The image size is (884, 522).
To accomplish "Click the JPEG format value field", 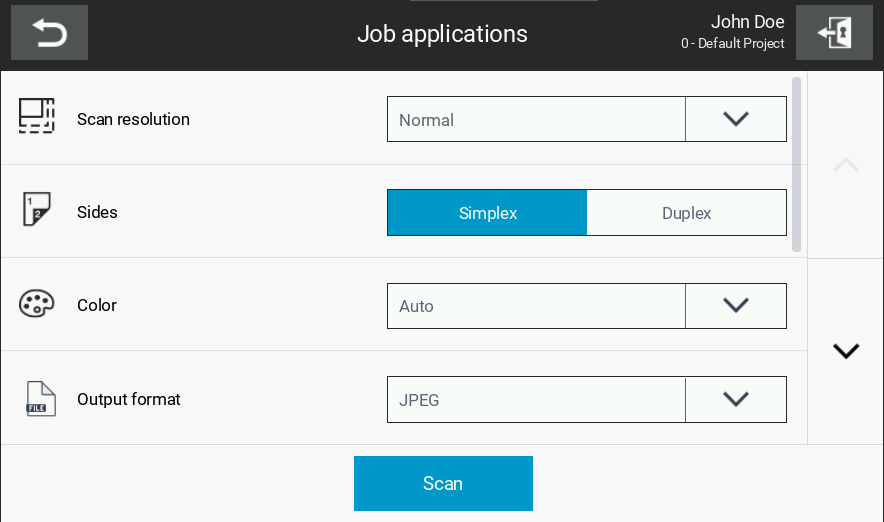I will coord(536,399).
